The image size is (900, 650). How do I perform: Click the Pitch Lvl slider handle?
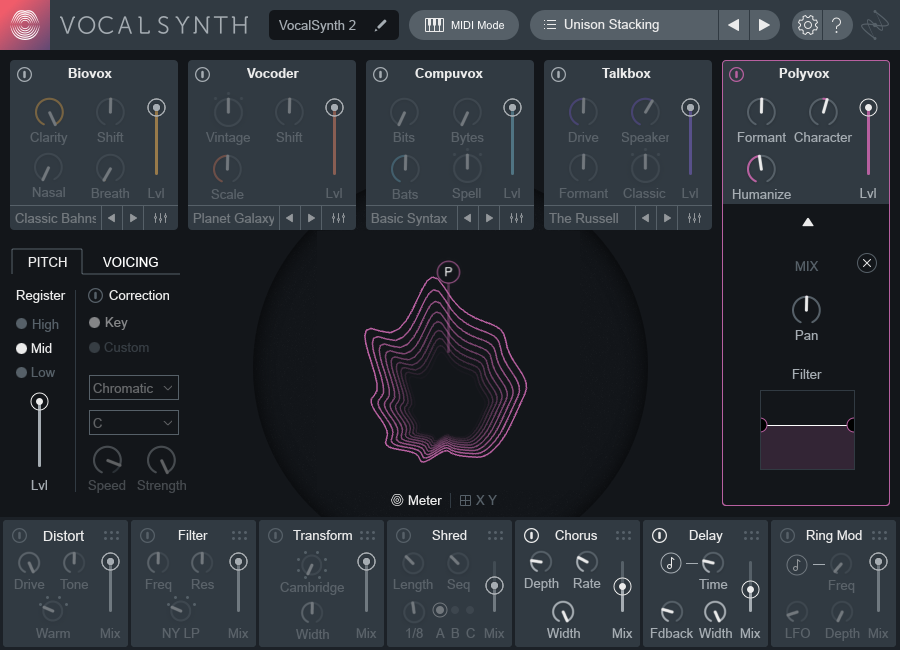coord(39,401)
